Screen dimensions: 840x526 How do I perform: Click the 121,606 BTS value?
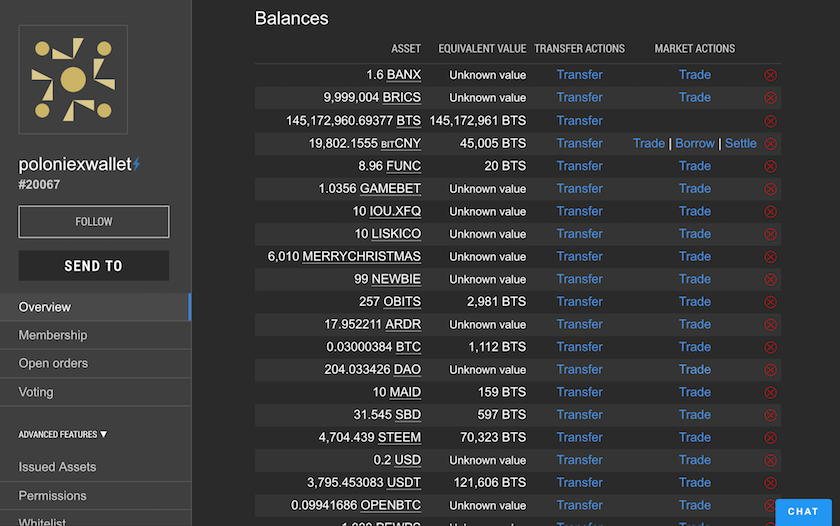point(490,483)
